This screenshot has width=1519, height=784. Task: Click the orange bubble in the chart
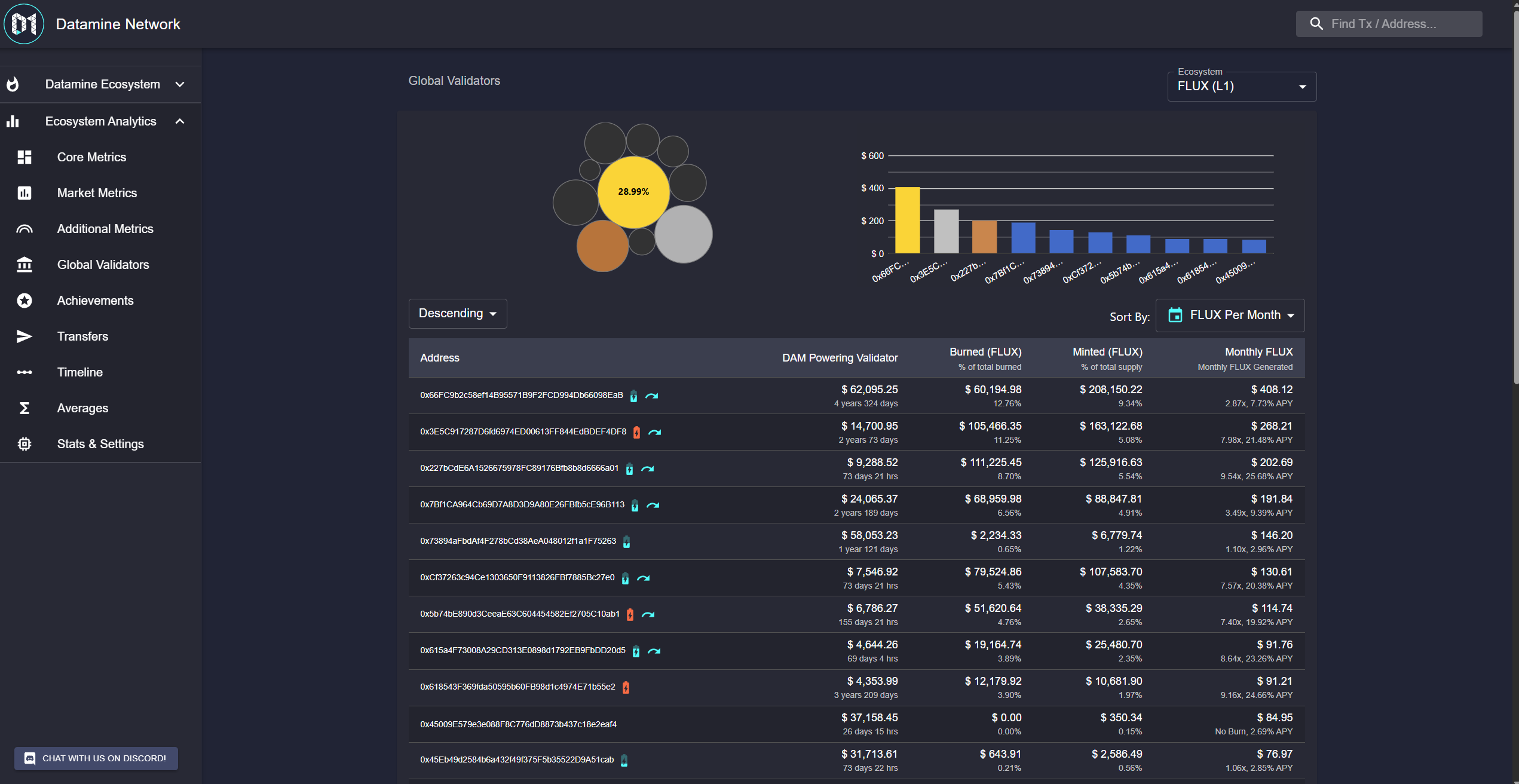click(602, 246)
